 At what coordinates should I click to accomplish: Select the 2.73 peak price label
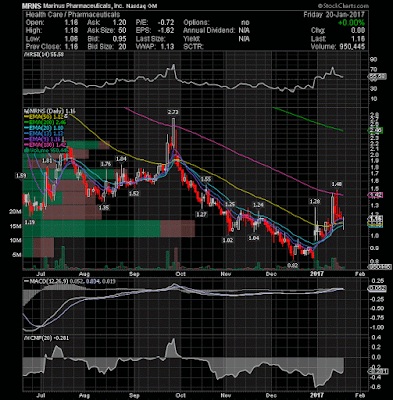click(173, 112)
